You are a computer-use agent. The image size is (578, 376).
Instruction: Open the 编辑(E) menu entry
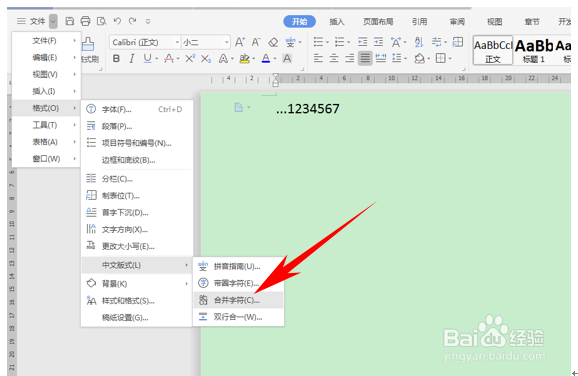click(x=46, y=58)
